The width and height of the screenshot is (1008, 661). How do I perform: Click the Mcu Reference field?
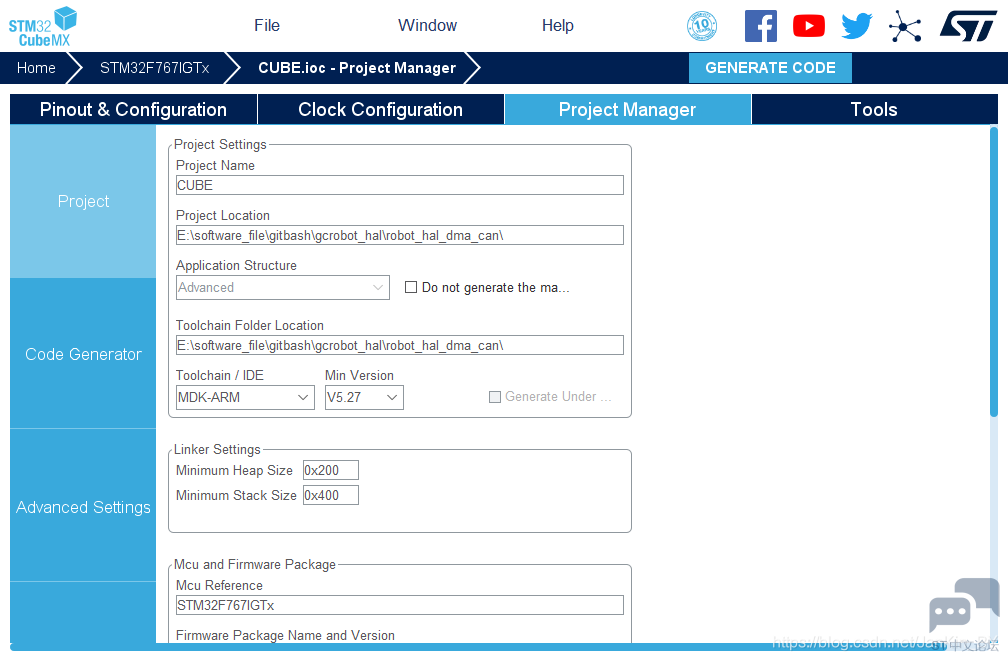[x=400, y=605]
